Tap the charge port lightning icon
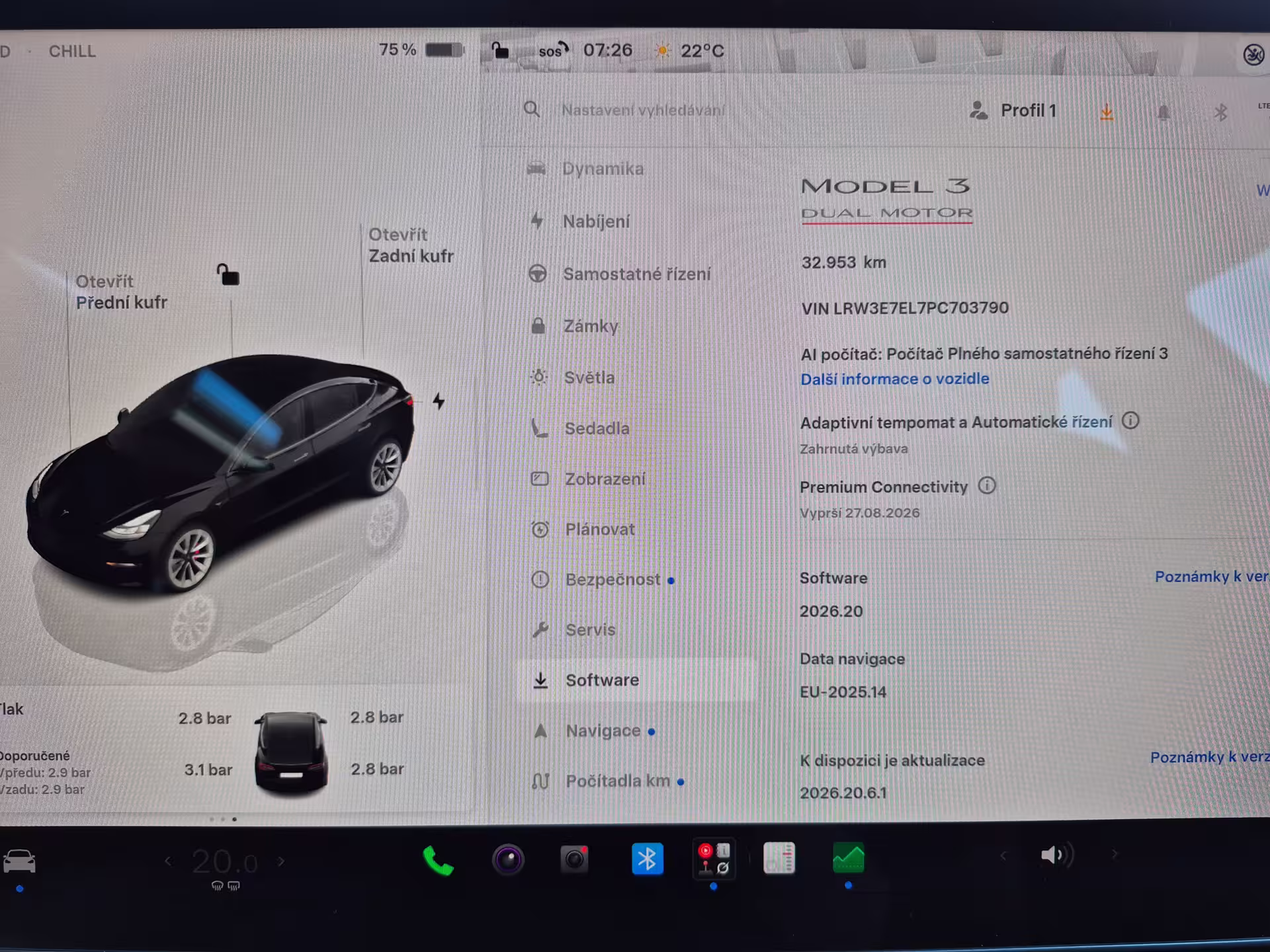The image size is (1270, 952). (x=439, y=401)
